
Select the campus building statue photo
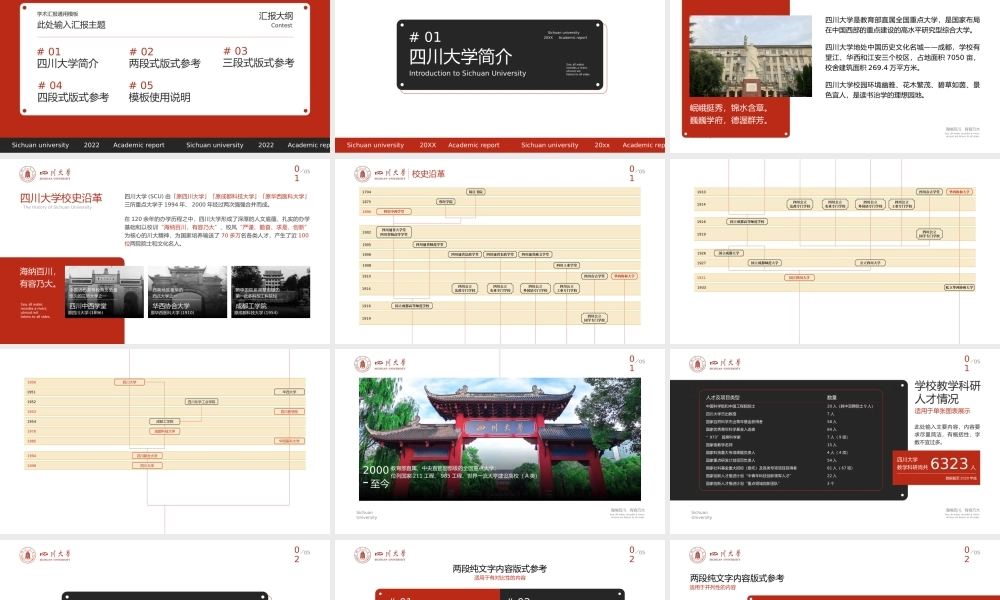751,56
